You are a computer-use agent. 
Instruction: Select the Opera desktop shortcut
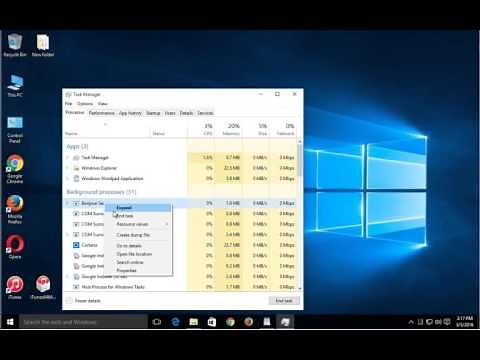pos(15,247)
